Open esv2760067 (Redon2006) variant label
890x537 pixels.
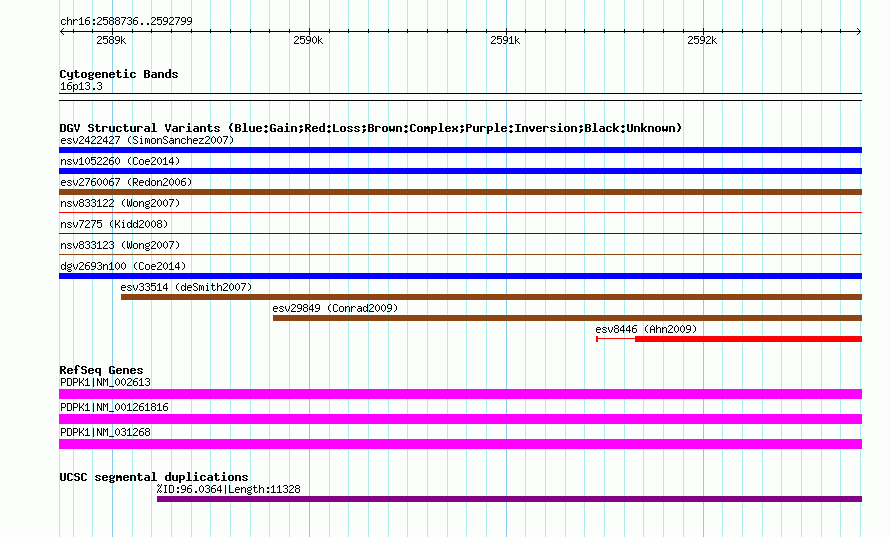coord(126,182)
